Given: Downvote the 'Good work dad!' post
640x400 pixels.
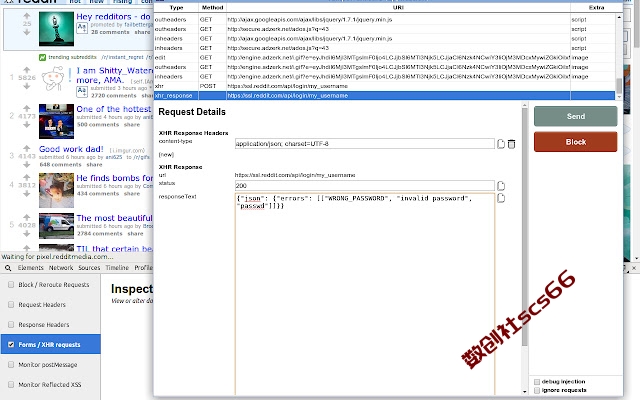Looking at the screenshot, I should (27, 164).
